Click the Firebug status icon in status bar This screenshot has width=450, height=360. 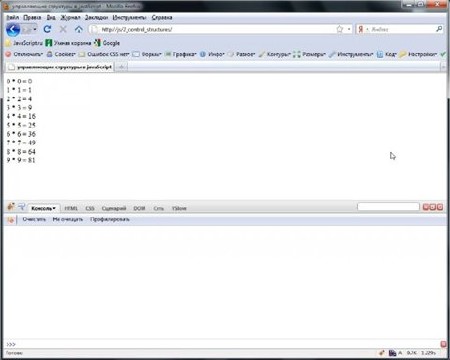382,353
